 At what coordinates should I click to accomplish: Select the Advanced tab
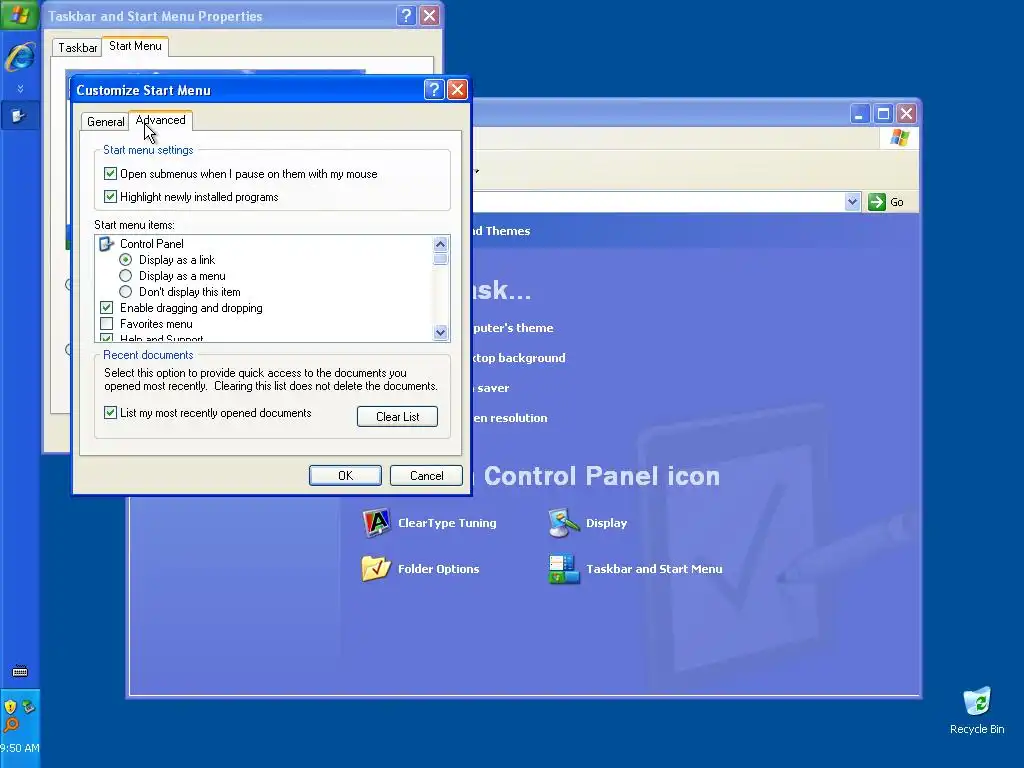[x=161, y=120]
